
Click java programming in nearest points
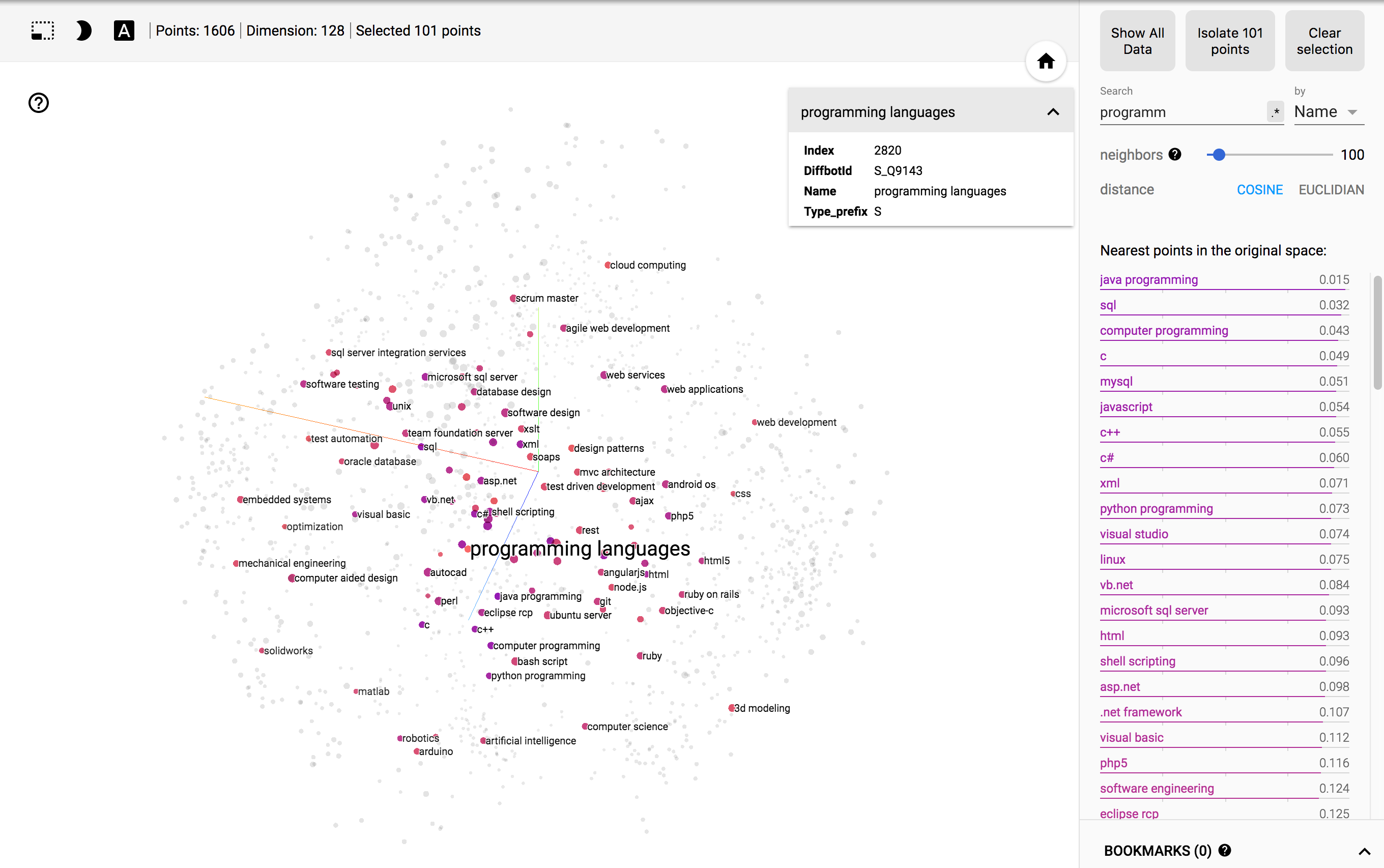pos(1148,279)
